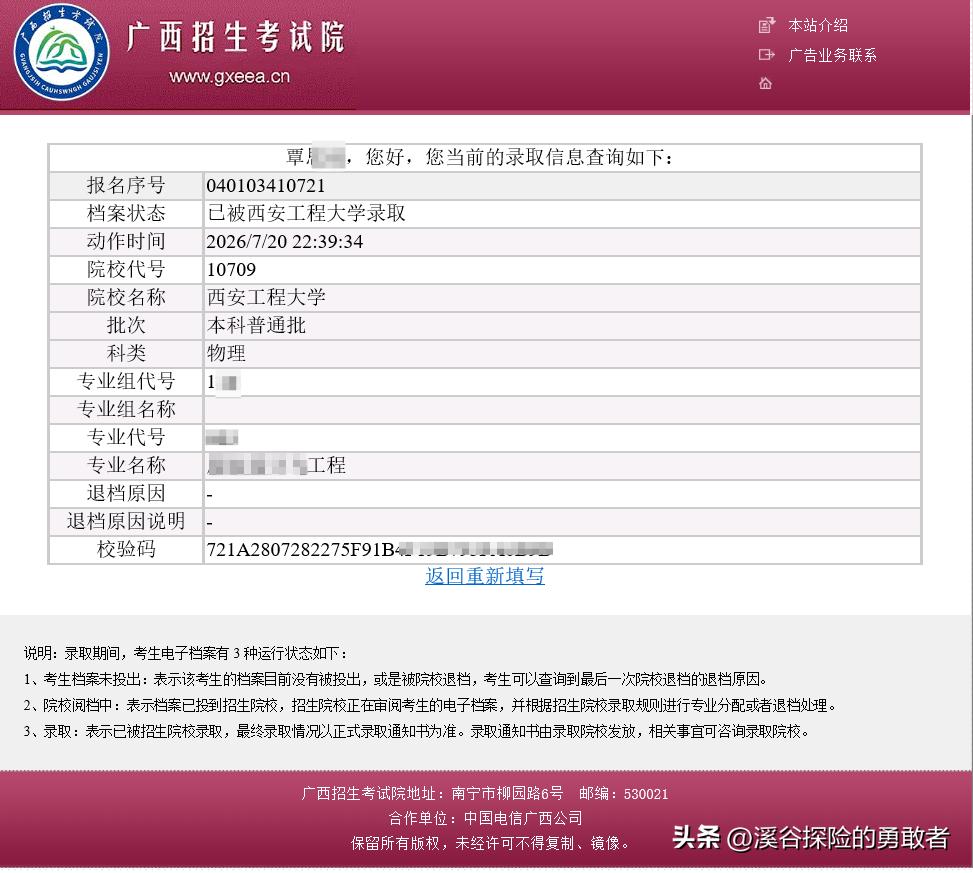Click the 专业组代号 label cell
The image size is (973, 873).
coord(126,381)
